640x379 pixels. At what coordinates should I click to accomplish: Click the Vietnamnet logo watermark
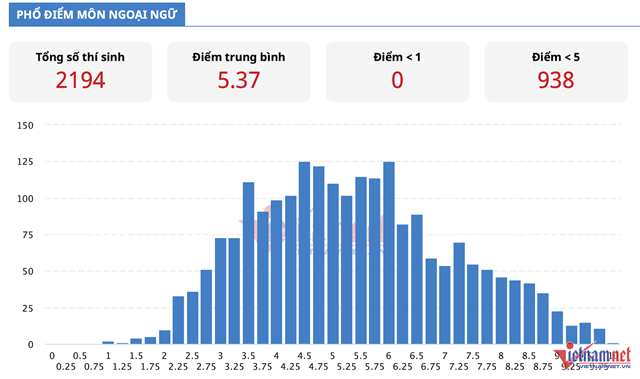point(592,358)
